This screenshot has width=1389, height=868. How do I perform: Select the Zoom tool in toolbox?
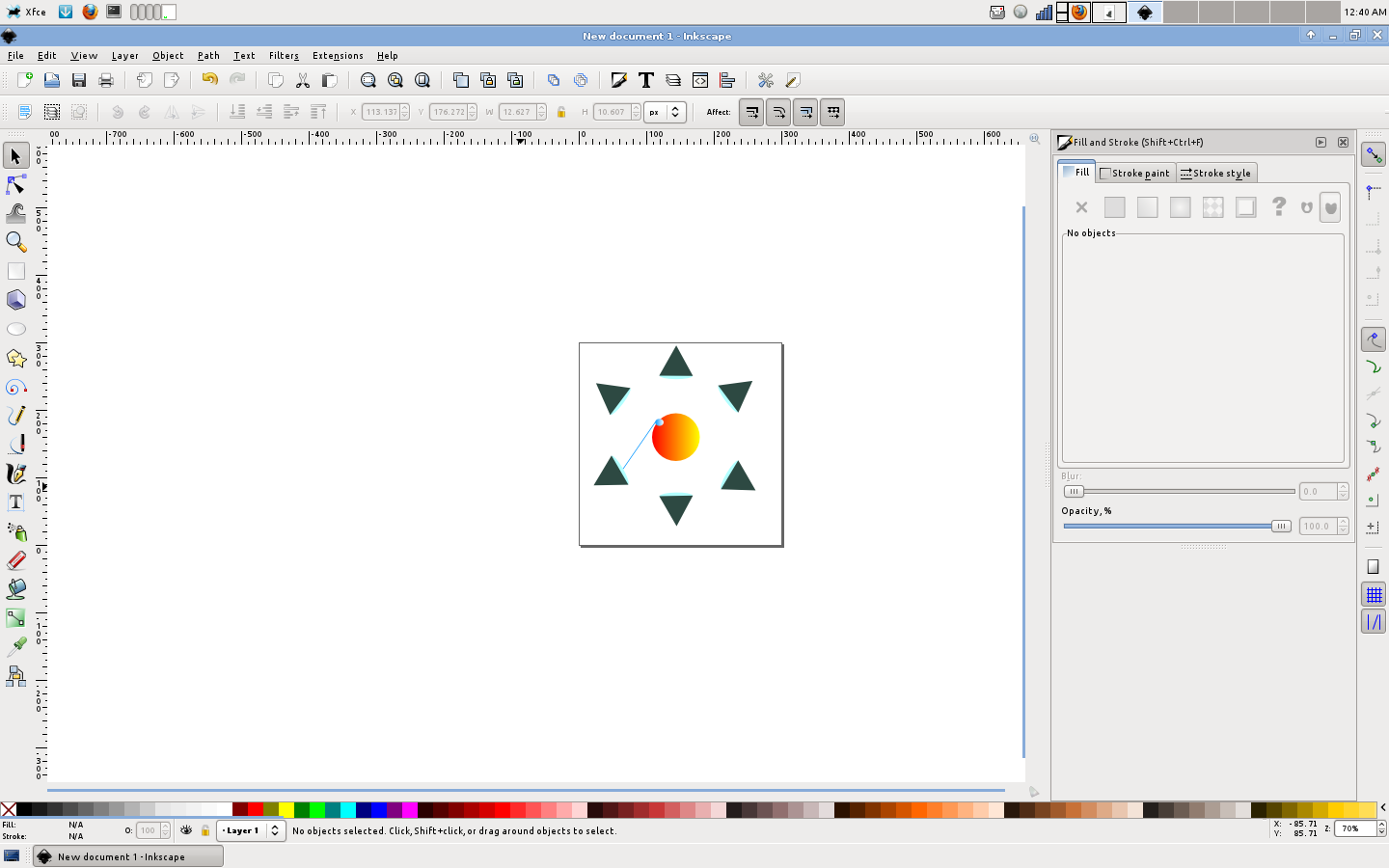coord(15,242)
